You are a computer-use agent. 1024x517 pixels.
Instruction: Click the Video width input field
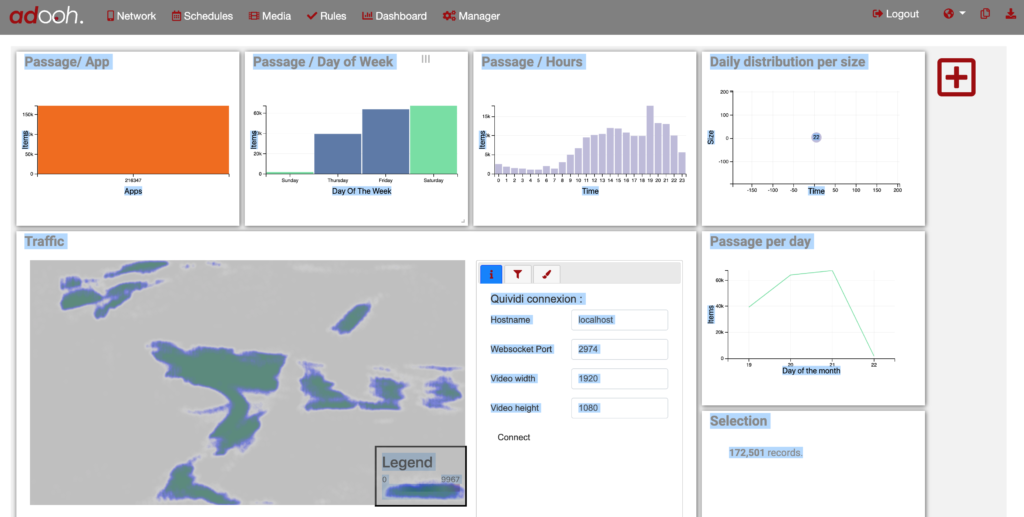tap(619, 379)
